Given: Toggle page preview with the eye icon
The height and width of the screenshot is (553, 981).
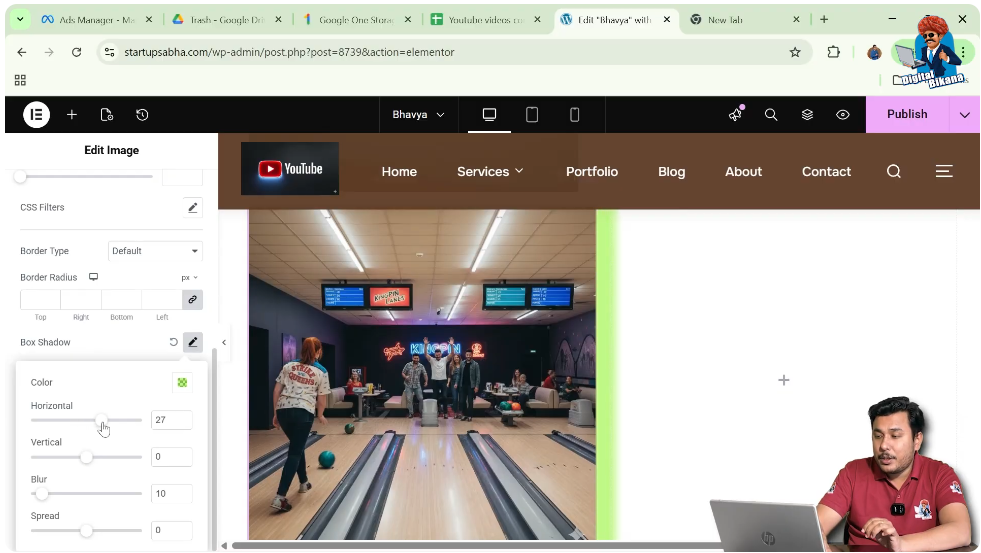Looking at the screenshot, I should tap(843, 115).
